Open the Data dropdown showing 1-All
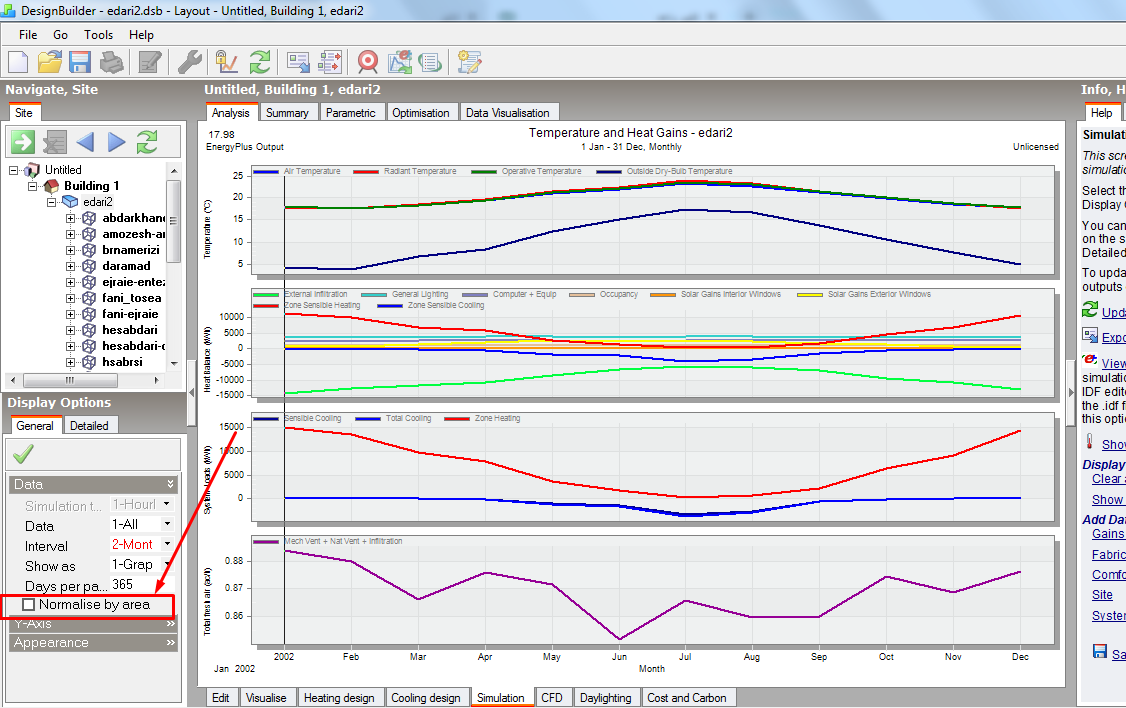 click(167, 524)
